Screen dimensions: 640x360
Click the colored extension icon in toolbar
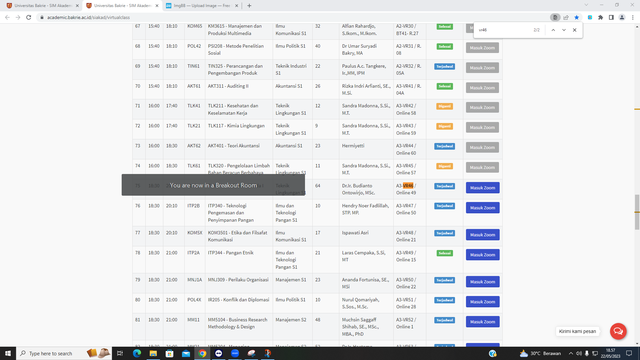[x=590, y=18]
